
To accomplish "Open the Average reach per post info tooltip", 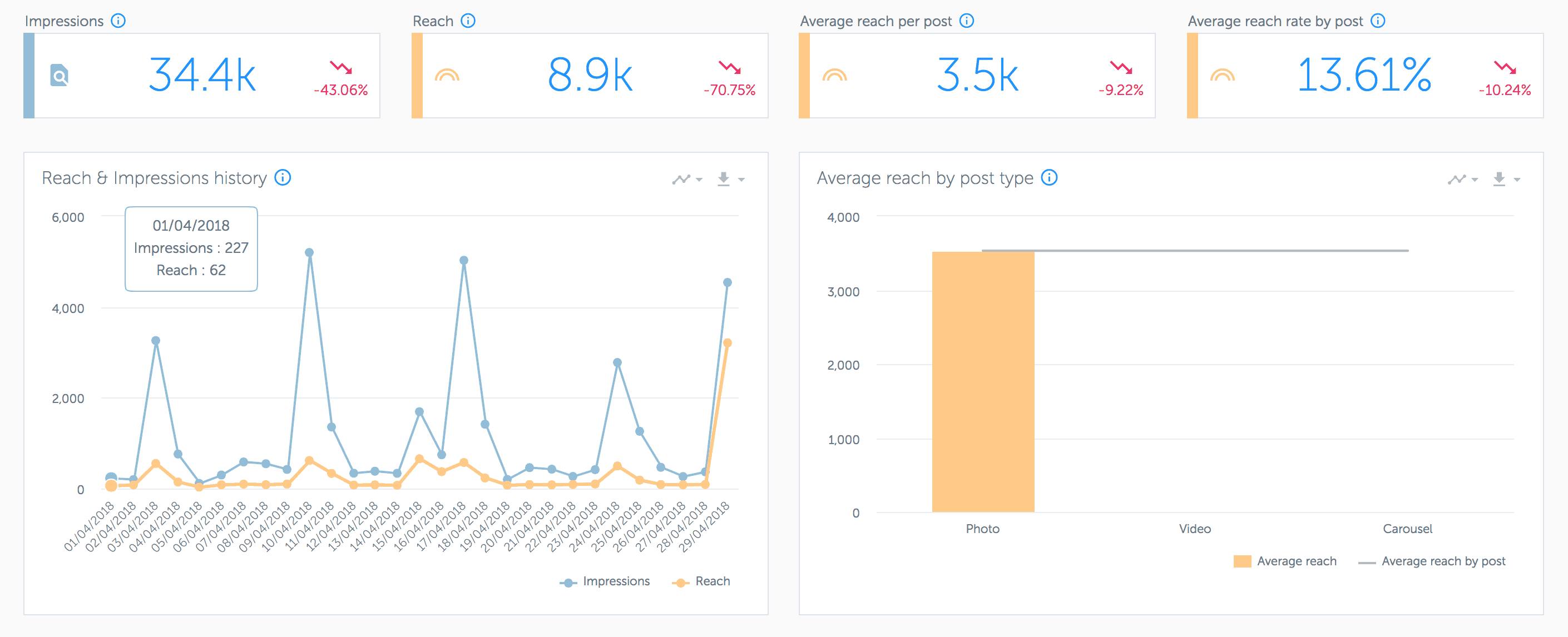I will click(x=966, y=20).
